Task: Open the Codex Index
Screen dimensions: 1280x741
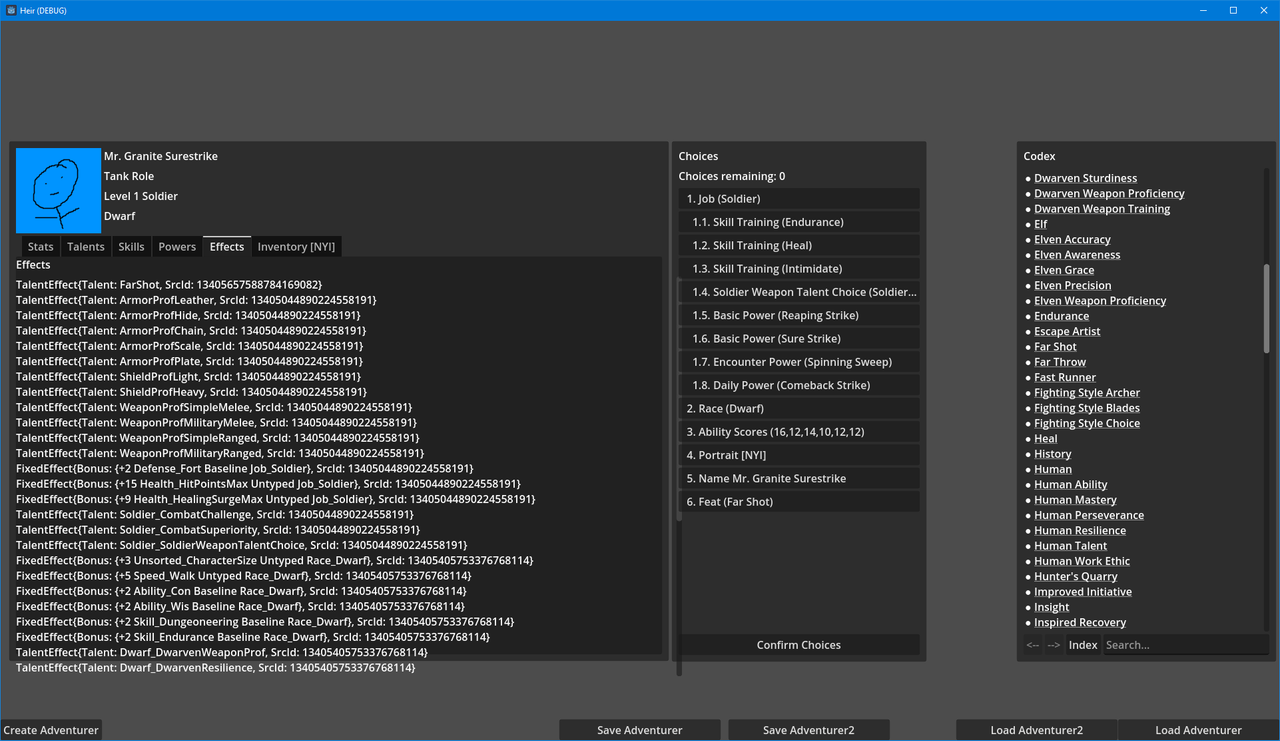Action: [x=1083, y=645]
